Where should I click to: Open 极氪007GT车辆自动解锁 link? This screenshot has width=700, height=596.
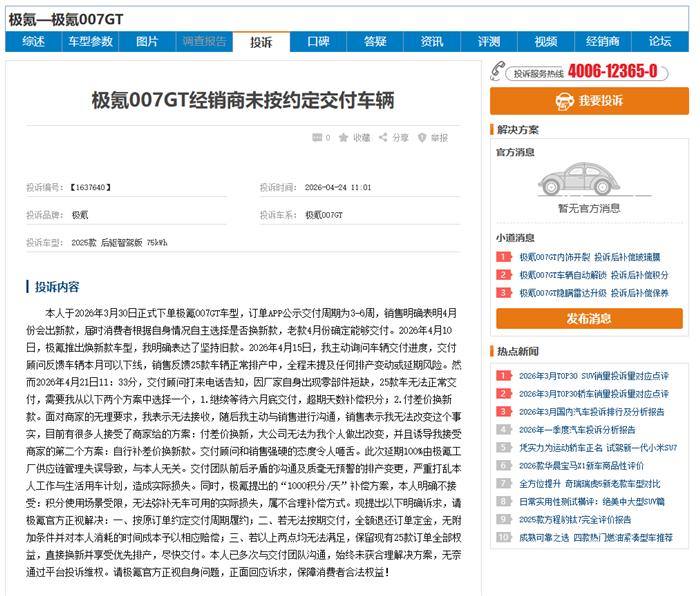(x=563, y=275)
